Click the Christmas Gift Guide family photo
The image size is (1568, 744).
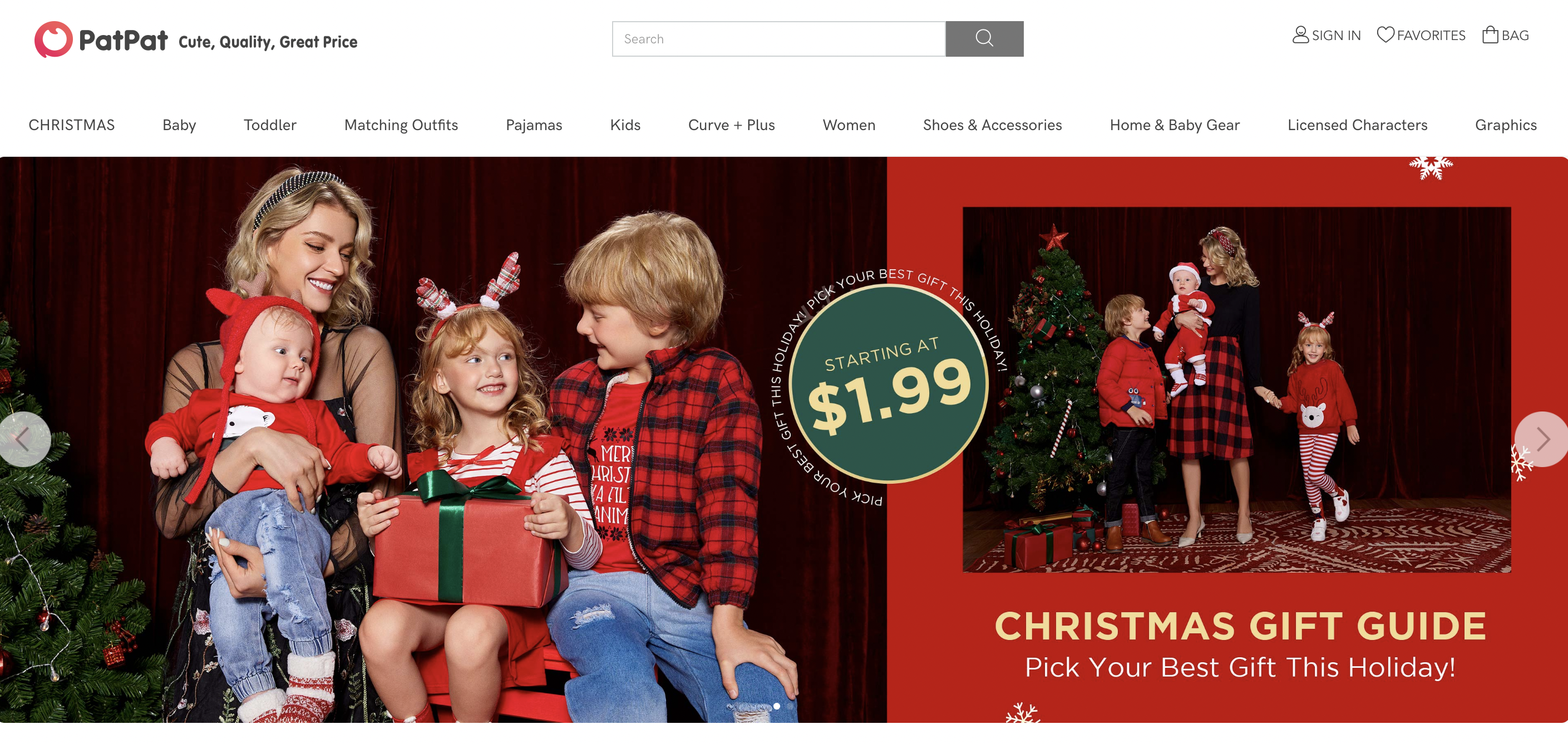pos(1236,389)
